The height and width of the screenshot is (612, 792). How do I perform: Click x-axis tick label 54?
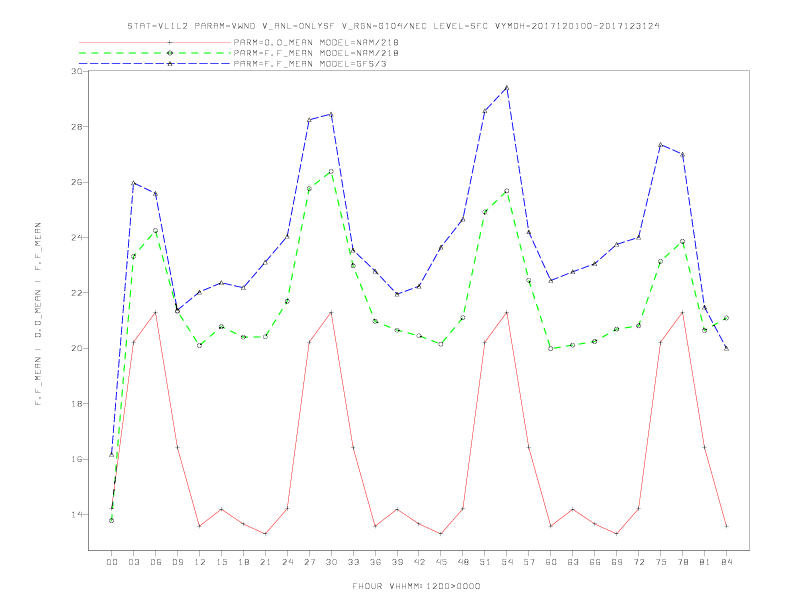507,562
